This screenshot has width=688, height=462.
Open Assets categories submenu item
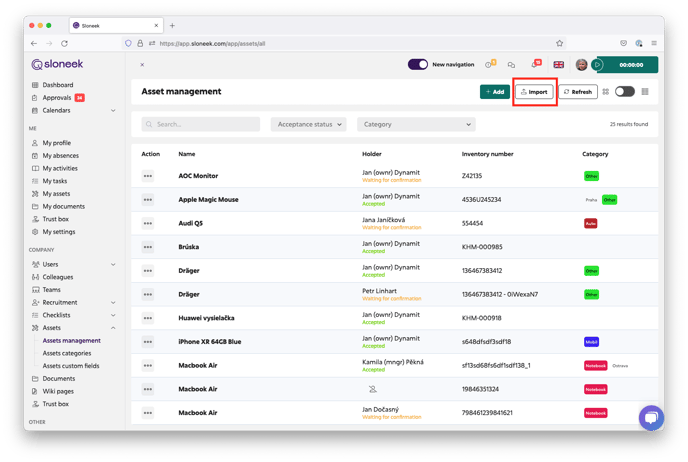(67, 353)
